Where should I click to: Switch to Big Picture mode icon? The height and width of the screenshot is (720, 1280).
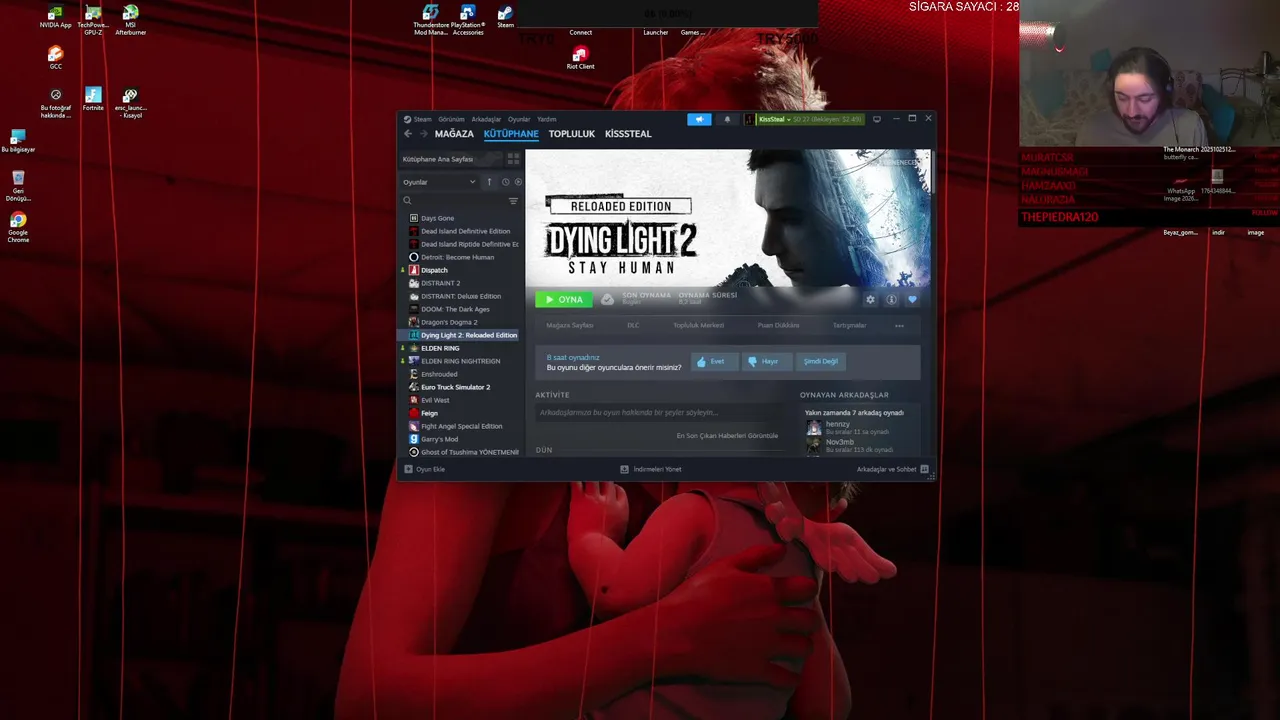pos(877,119)
